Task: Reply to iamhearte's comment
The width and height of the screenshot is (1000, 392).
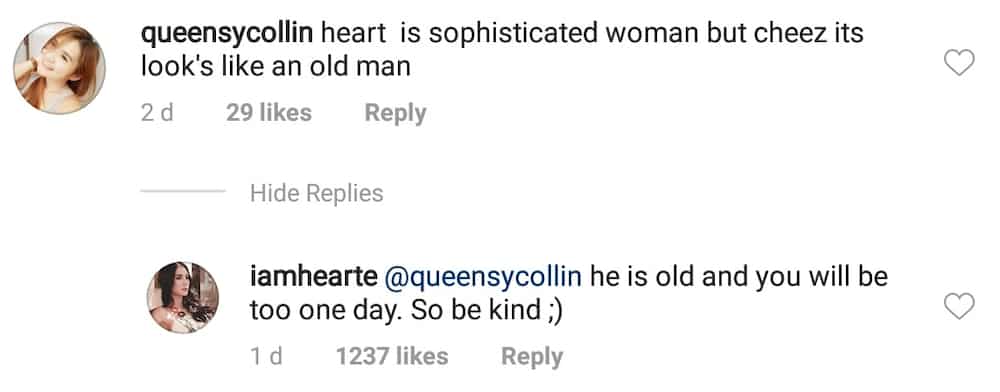Action: pos(532,357)
